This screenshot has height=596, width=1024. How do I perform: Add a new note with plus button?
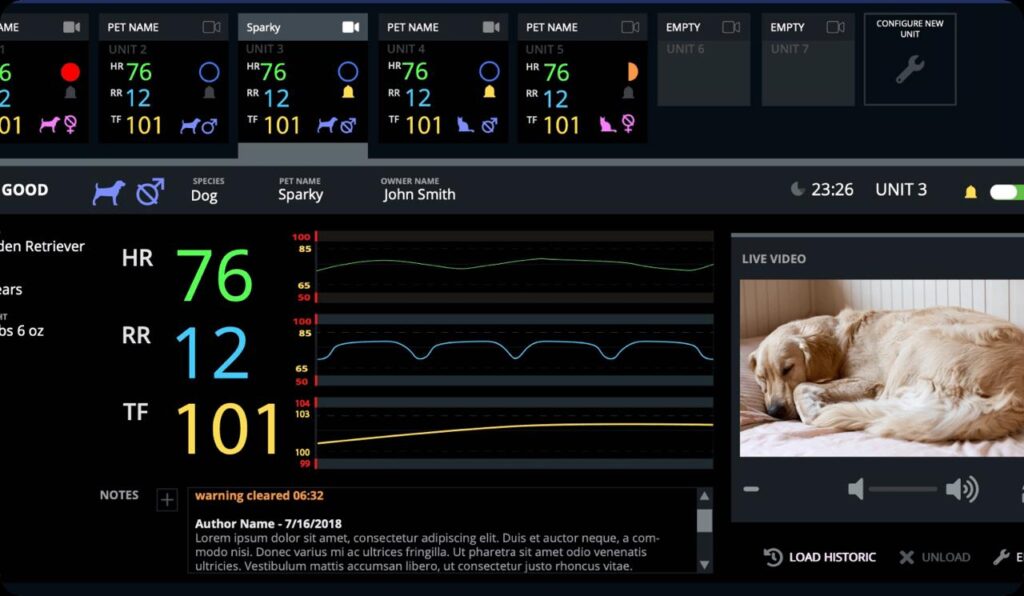pos(167,500)
